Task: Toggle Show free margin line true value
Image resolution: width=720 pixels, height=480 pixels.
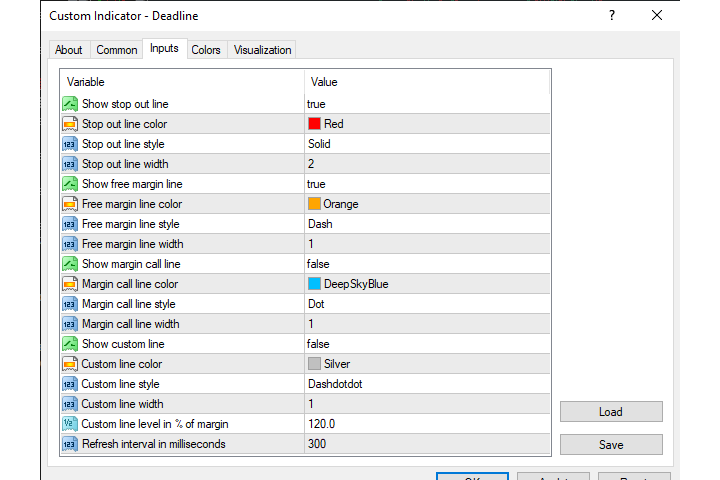Action: click(x=427, y=184)
